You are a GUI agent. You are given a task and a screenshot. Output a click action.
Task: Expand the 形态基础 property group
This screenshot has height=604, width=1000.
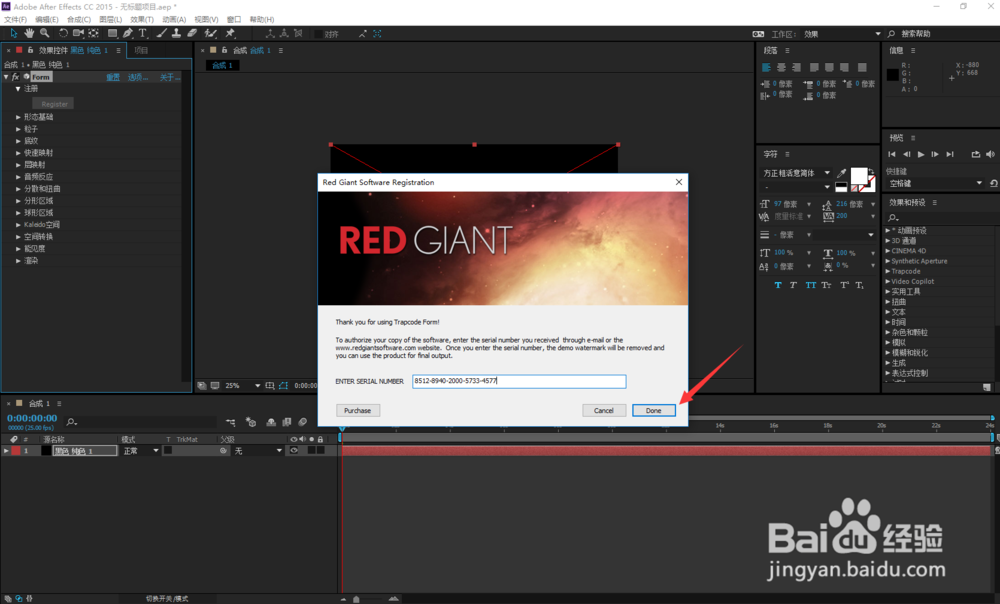click(x=18, y=117)
